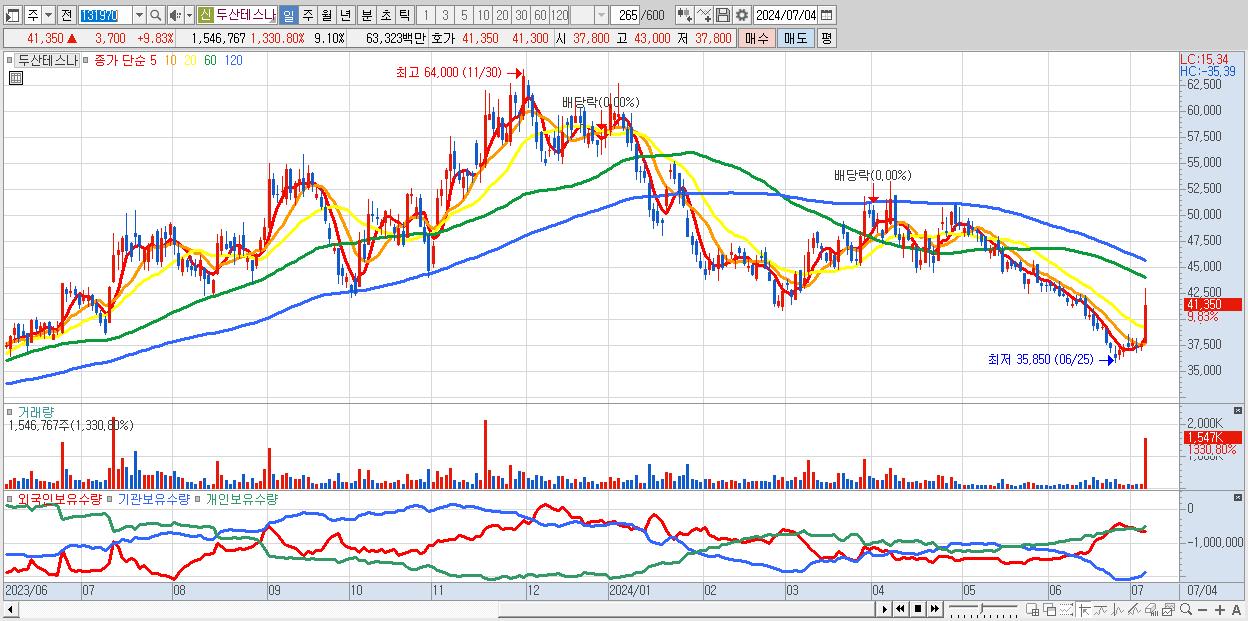Select the interval 1 tab

tap(426, 15)
